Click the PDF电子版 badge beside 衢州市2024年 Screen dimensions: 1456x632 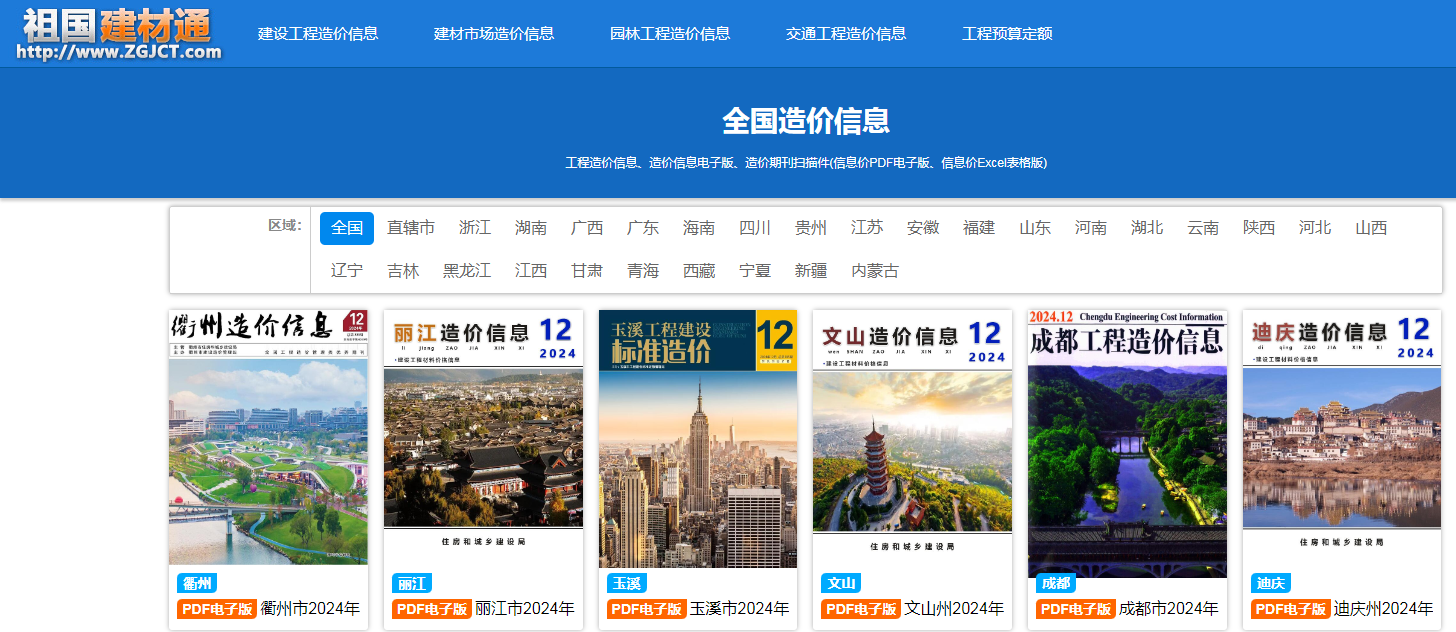point(217,608)
